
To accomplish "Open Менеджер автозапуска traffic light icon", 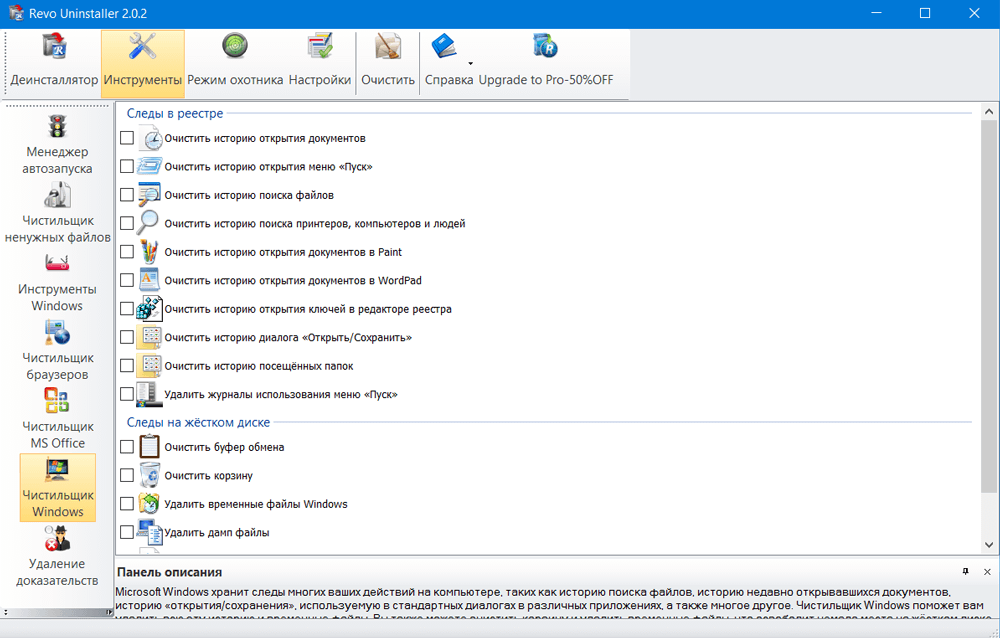I will pos(57,126).
